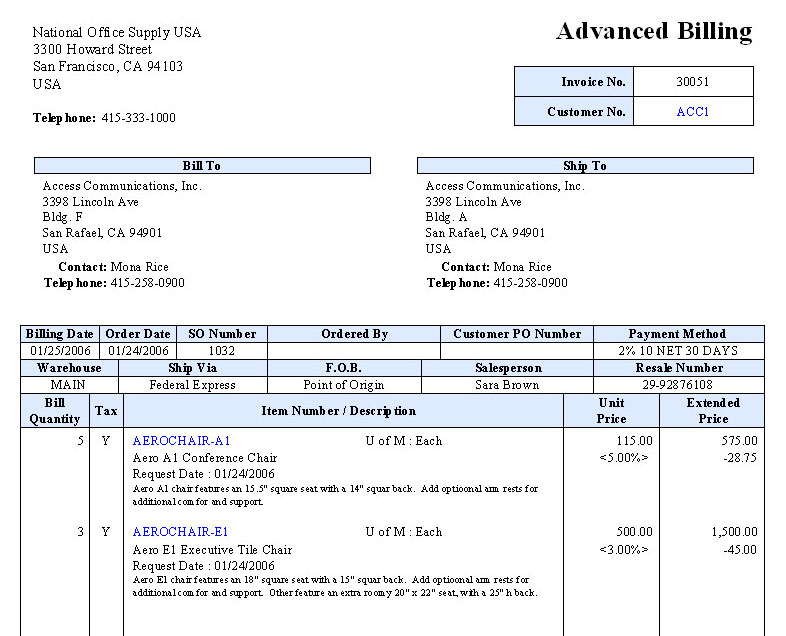This screenshot has height=636, width=786.
Task: Click the Federal Express ship via cell
Action: point(192,385)
